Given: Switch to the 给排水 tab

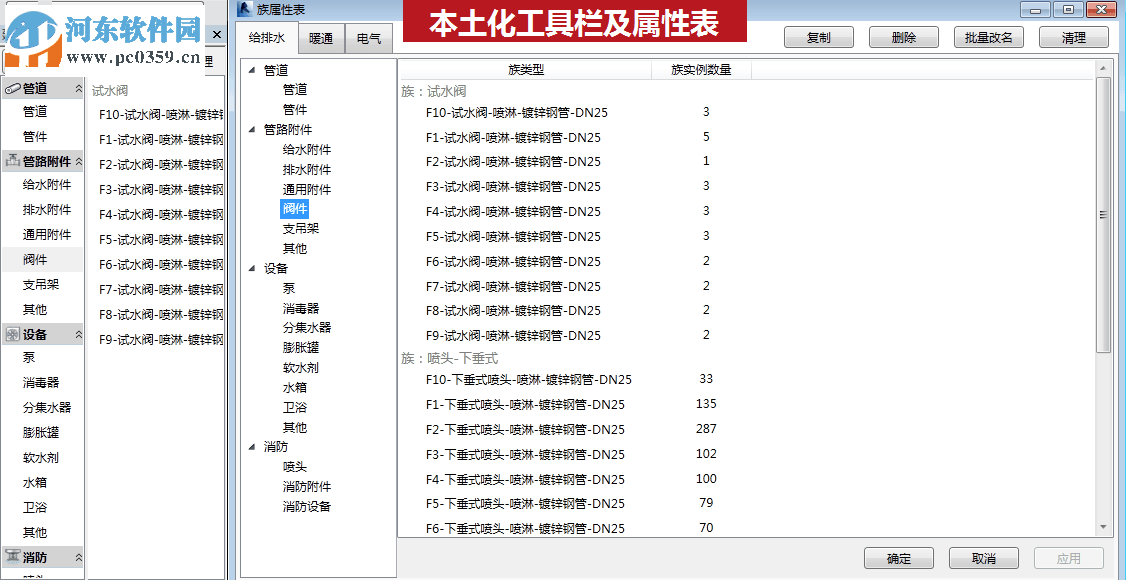Looking at the screenshot, I should click(267, 38).
